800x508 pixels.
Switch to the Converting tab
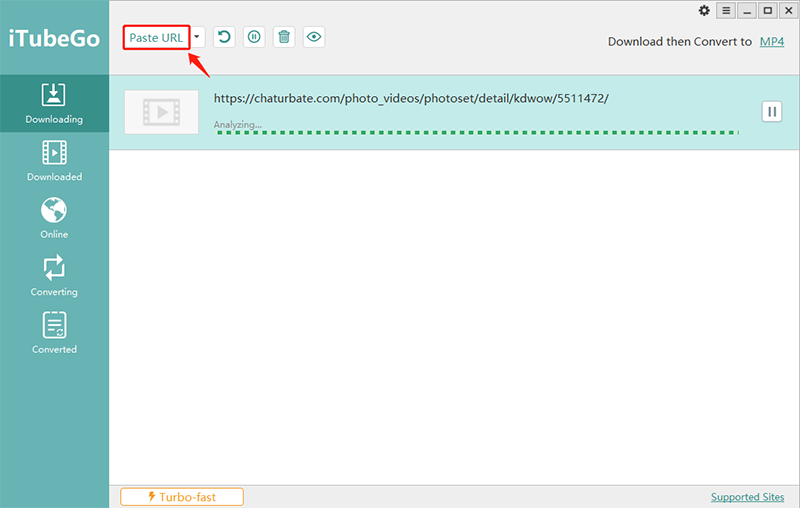coord(54,276)
